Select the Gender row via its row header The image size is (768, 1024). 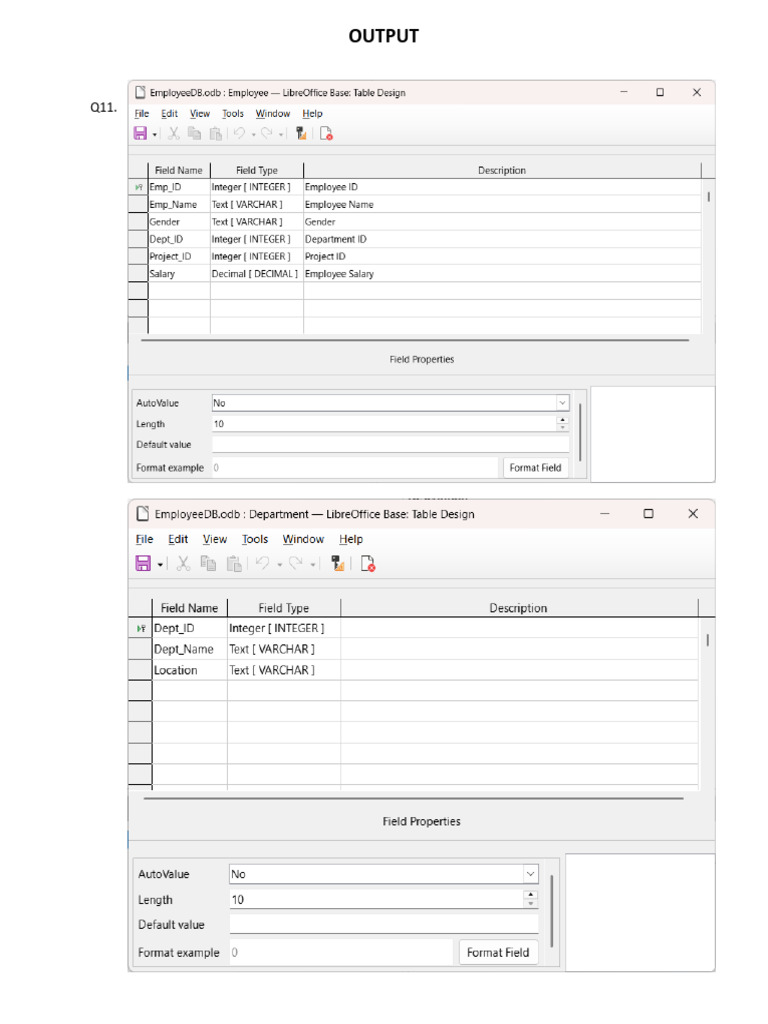138,222
